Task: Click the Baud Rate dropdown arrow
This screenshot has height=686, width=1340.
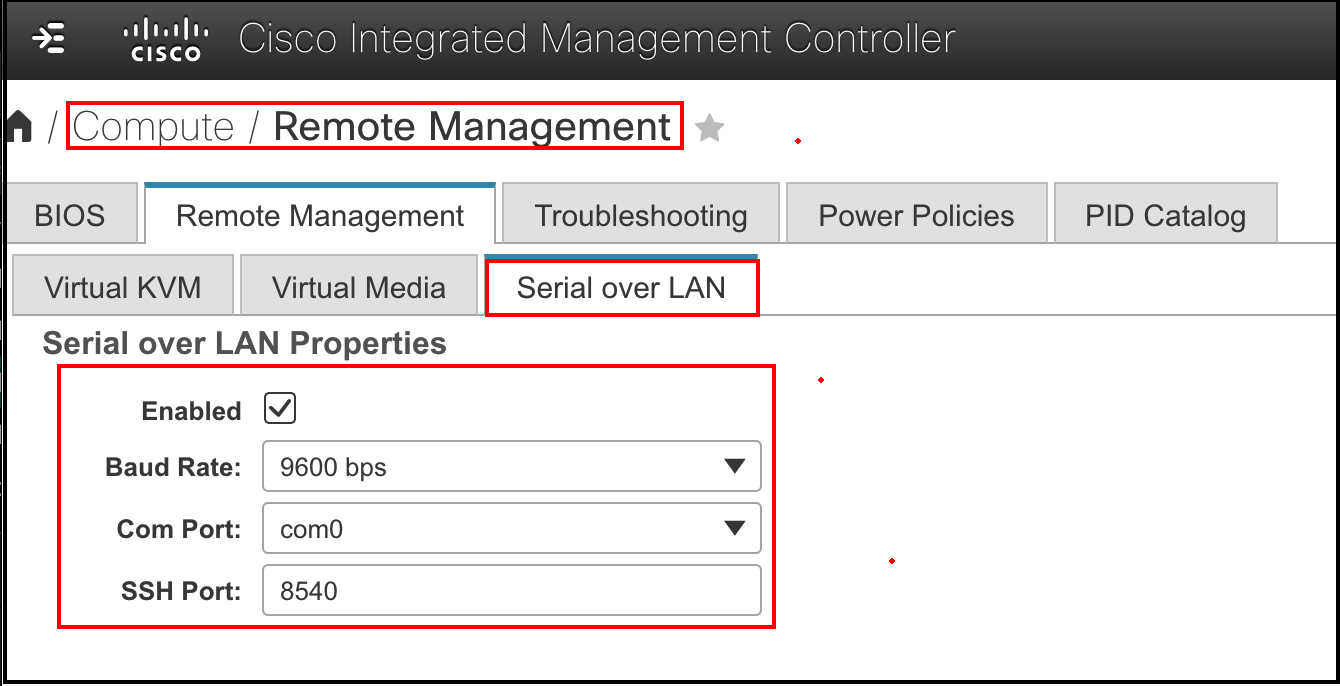Action: [737, 466]
